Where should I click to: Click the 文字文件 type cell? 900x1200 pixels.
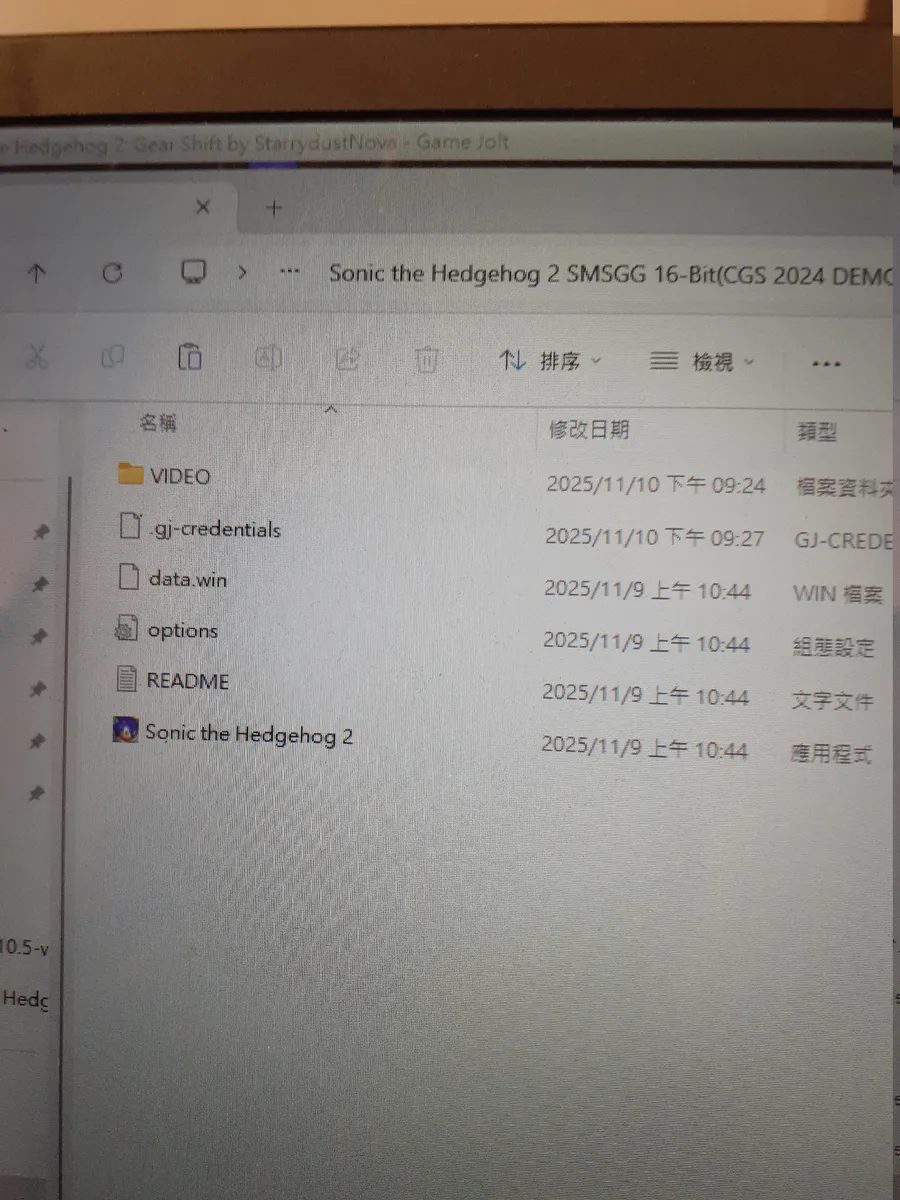pos(832,700)
